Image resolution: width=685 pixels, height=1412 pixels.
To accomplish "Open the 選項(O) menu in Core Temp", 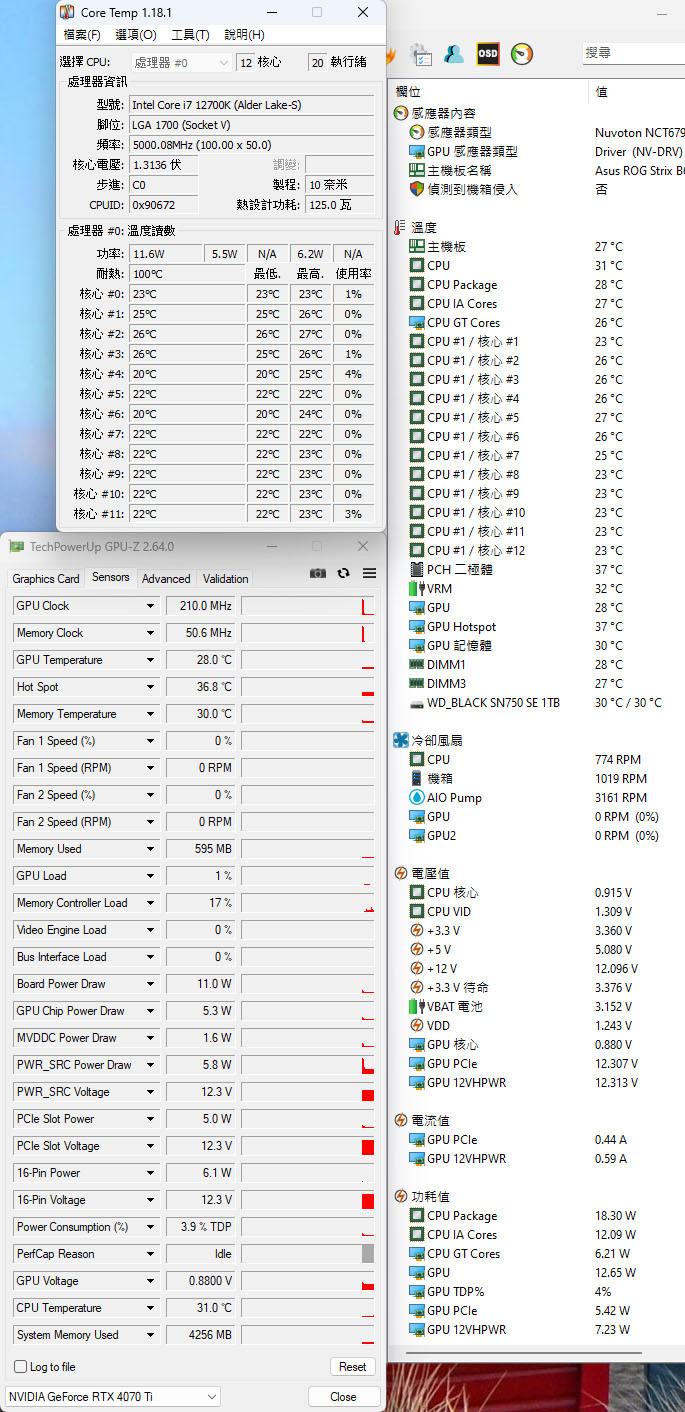I will [136, 35].
